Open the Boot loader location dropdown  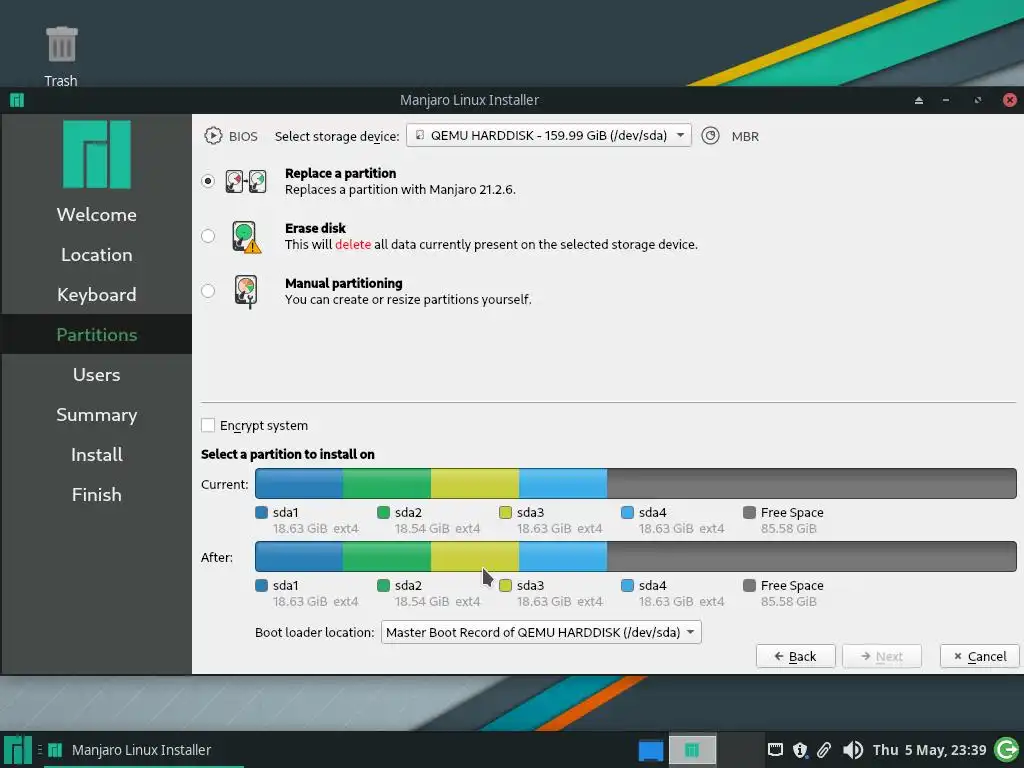pos(541,632)
